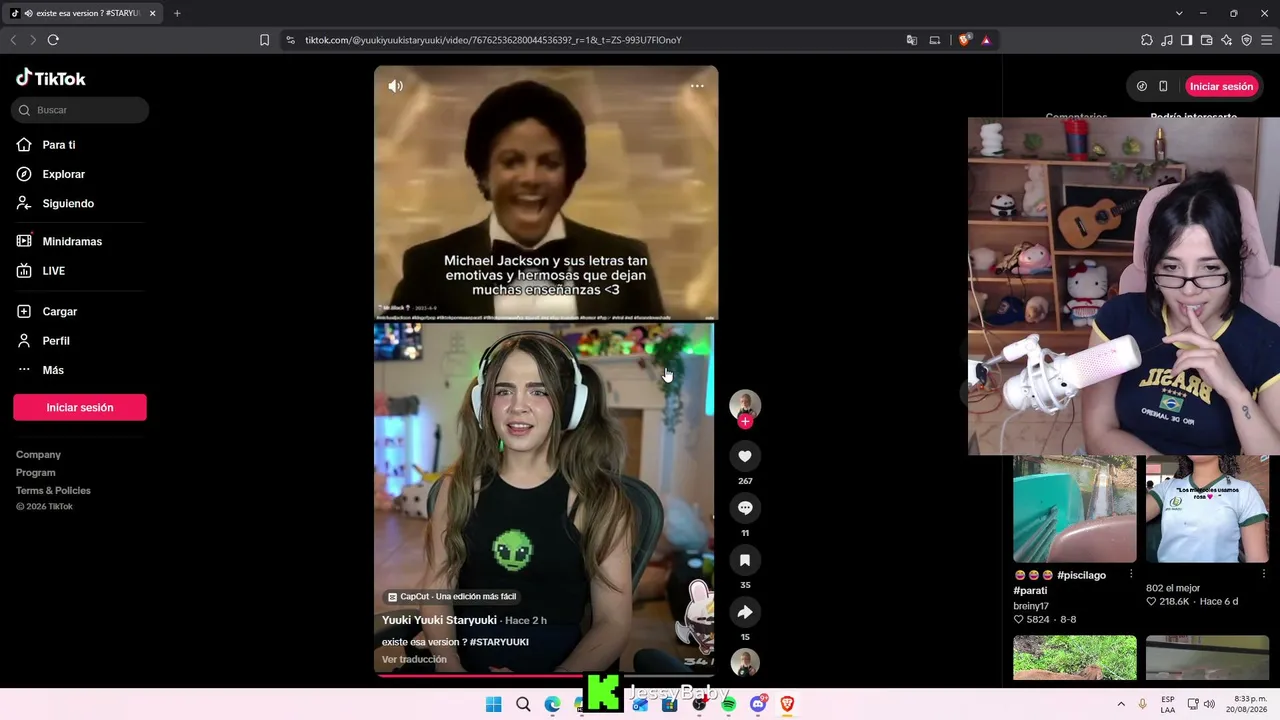This screenshot has width=1280, height=720.
Task: Seek along the video progress bar
Action: (x=546, y=675)
